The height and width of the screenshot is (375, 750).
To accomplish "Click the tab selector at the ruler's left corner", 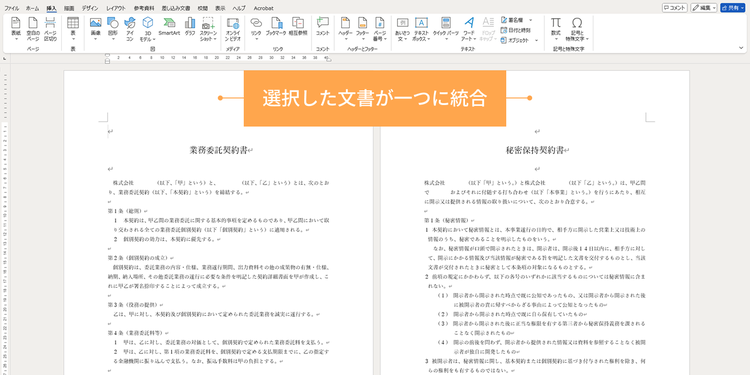I will [x=5, y=58].
